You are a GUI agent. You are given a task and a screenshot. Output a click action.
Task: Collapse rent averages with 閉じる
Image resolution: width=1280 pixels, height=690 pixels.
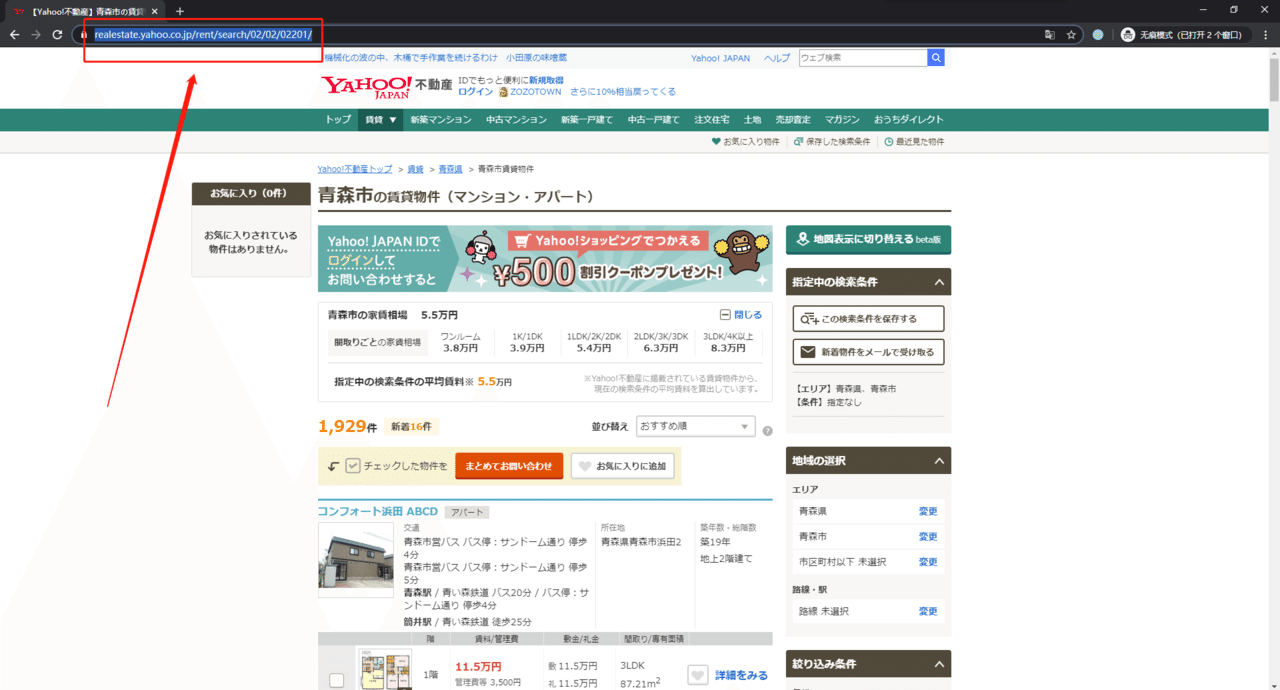click(x=741, y=314)
